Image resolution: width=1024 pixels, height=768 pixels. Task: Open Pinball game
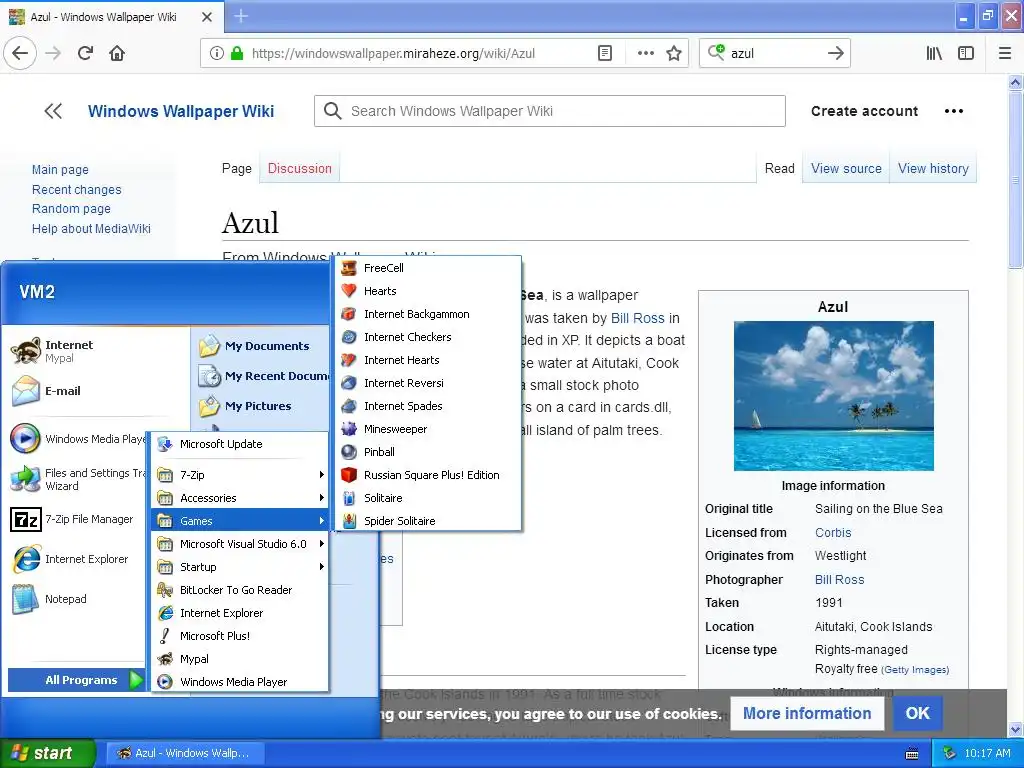click(x=428, y=452)
